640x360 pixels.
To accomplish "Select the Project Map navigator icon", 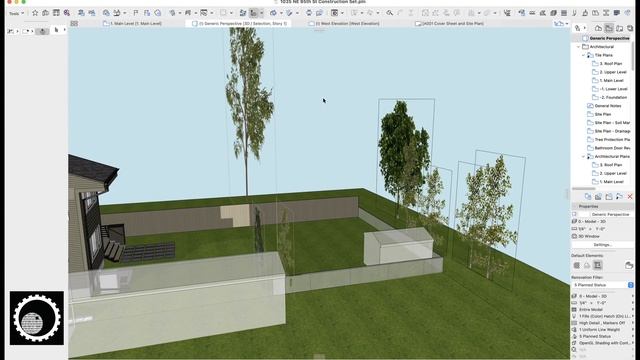I will point(598,28).
